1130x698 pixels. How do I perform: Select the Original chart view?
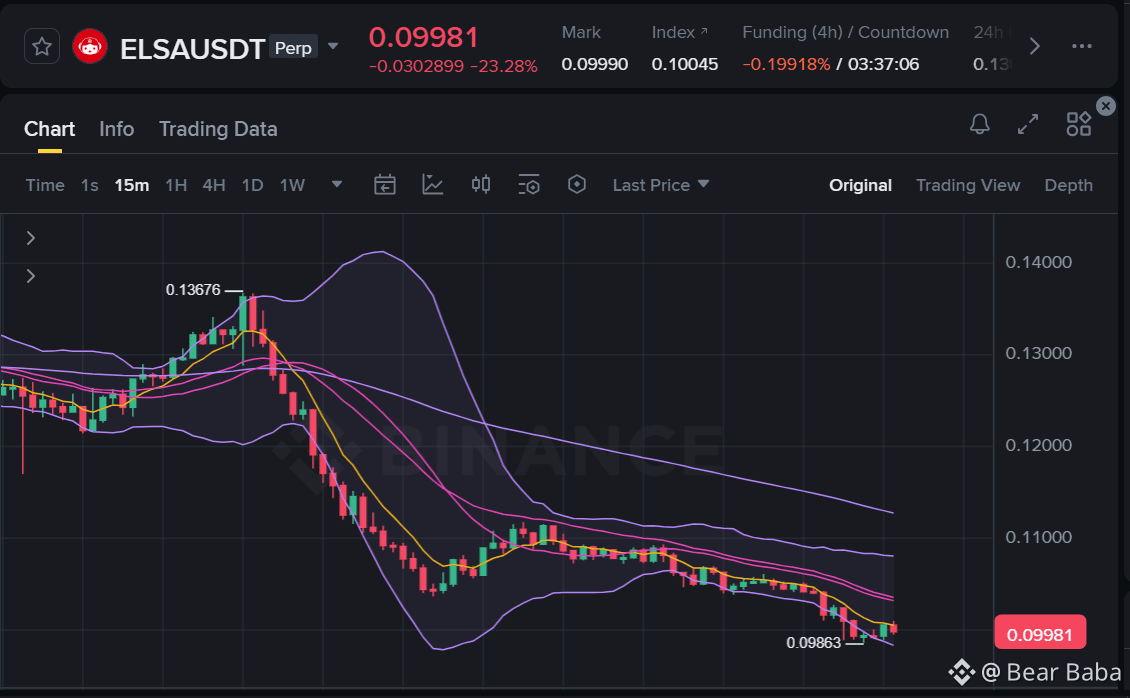[860, 185]
